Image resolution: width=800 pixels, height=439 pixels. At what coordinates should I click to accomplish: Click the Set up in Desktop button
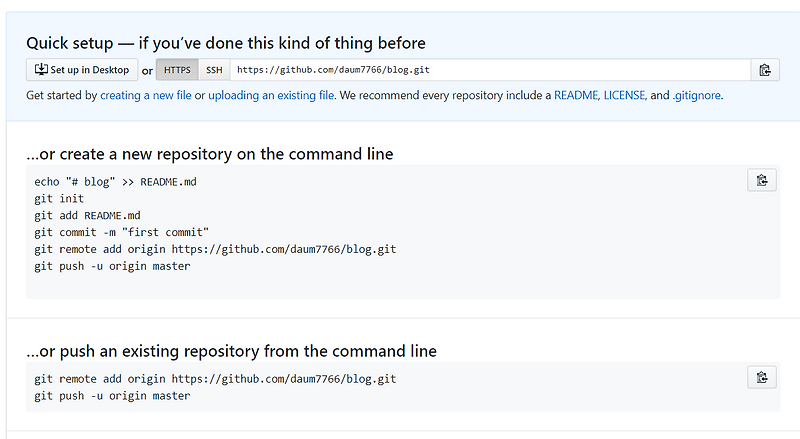[x=82, y=70]
